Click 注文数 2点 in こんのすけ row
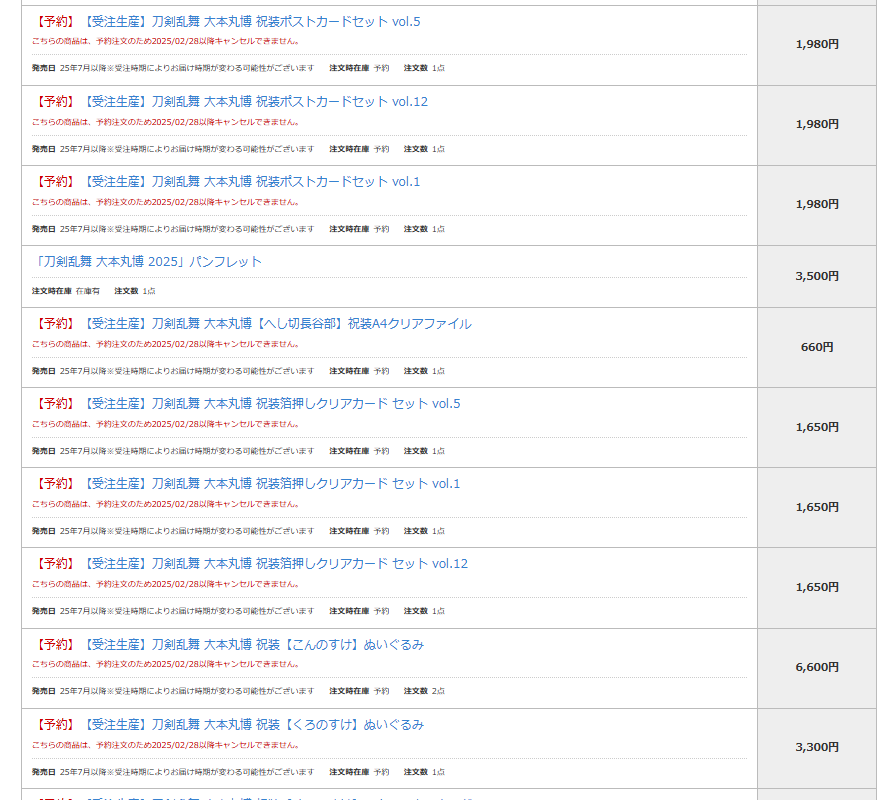This screenshot has height=800, width=881. pyautogui.click(x=424, y=691)
